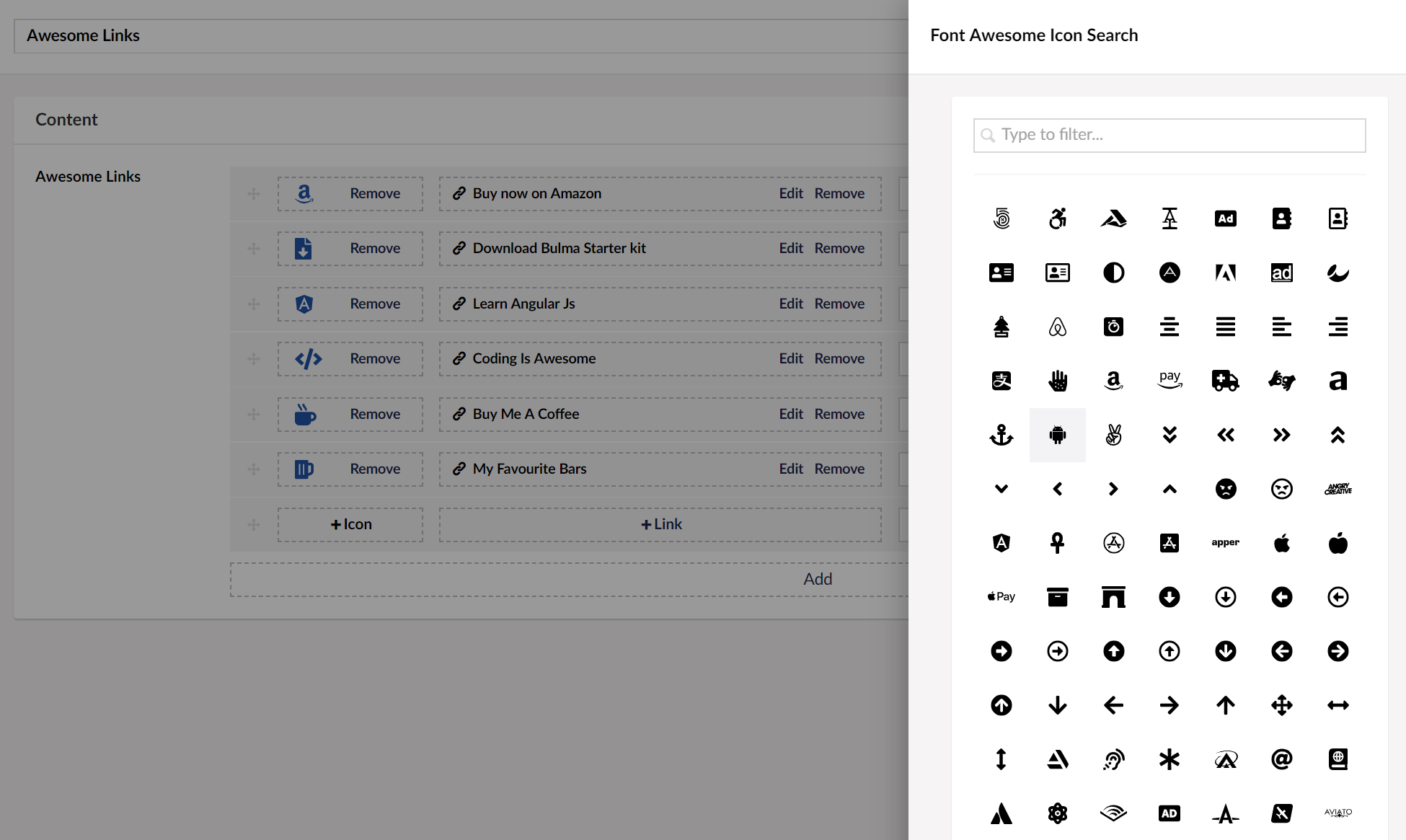Choose the adjust half-circle icon
Viewport: 1406px width, 840px height.
(1113, 273)
